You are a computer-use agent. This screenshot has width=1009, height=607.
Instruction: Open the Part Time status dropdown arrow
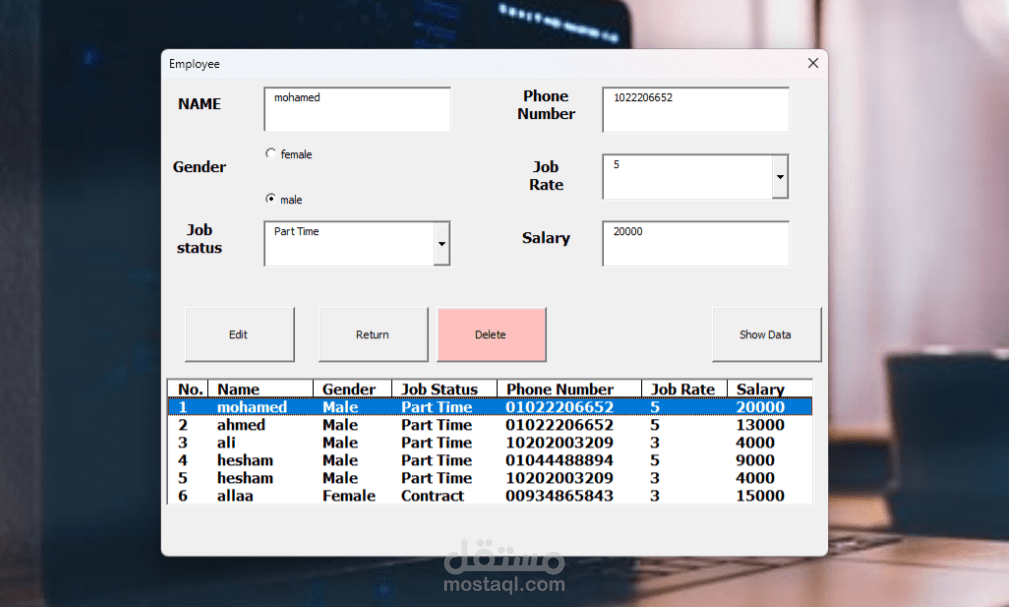pos(441,243)
